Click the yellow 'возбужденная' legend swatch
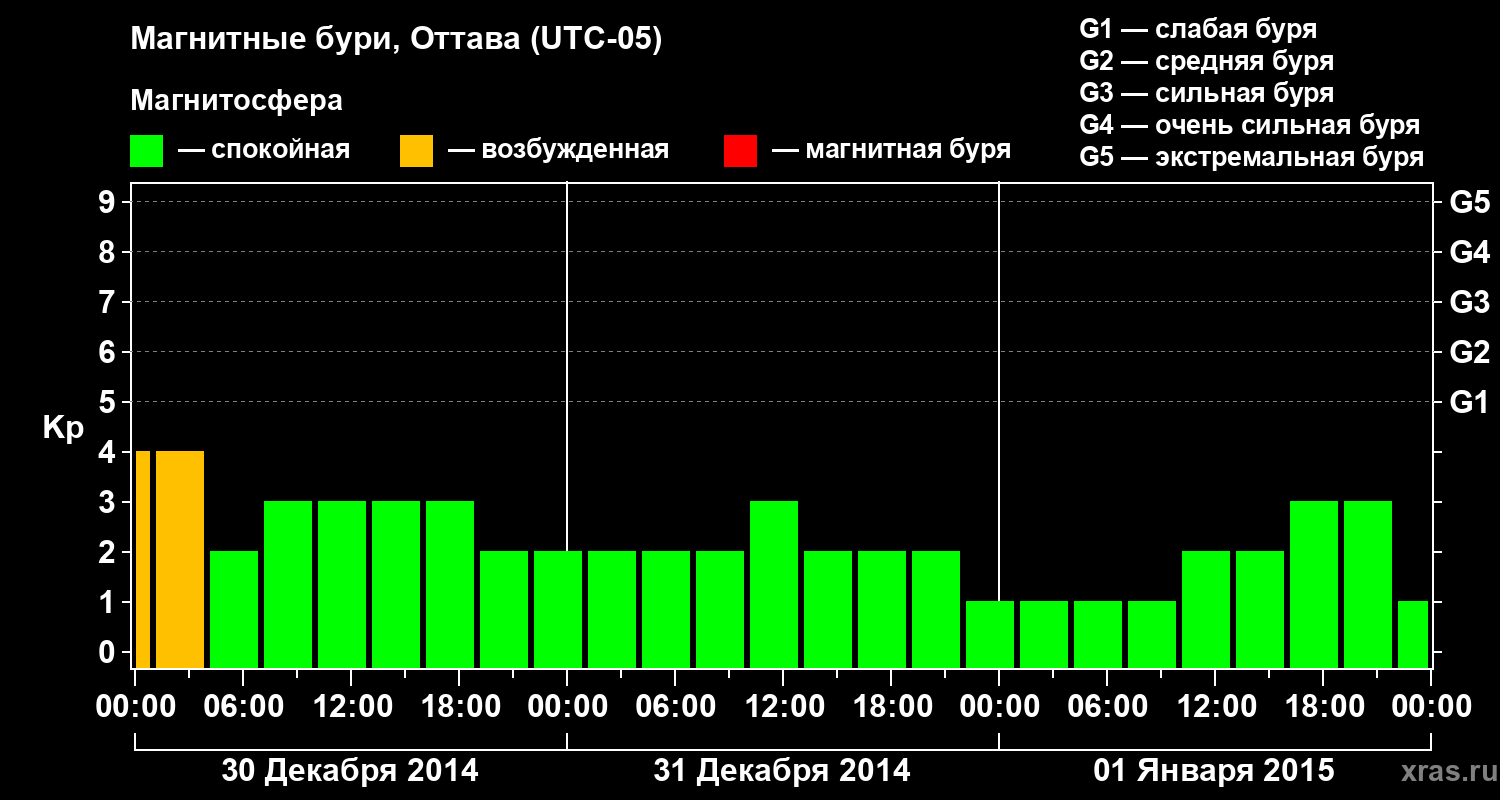This screenshot has width=1500, height=800. pyautogui.click(x=416, y=151)
